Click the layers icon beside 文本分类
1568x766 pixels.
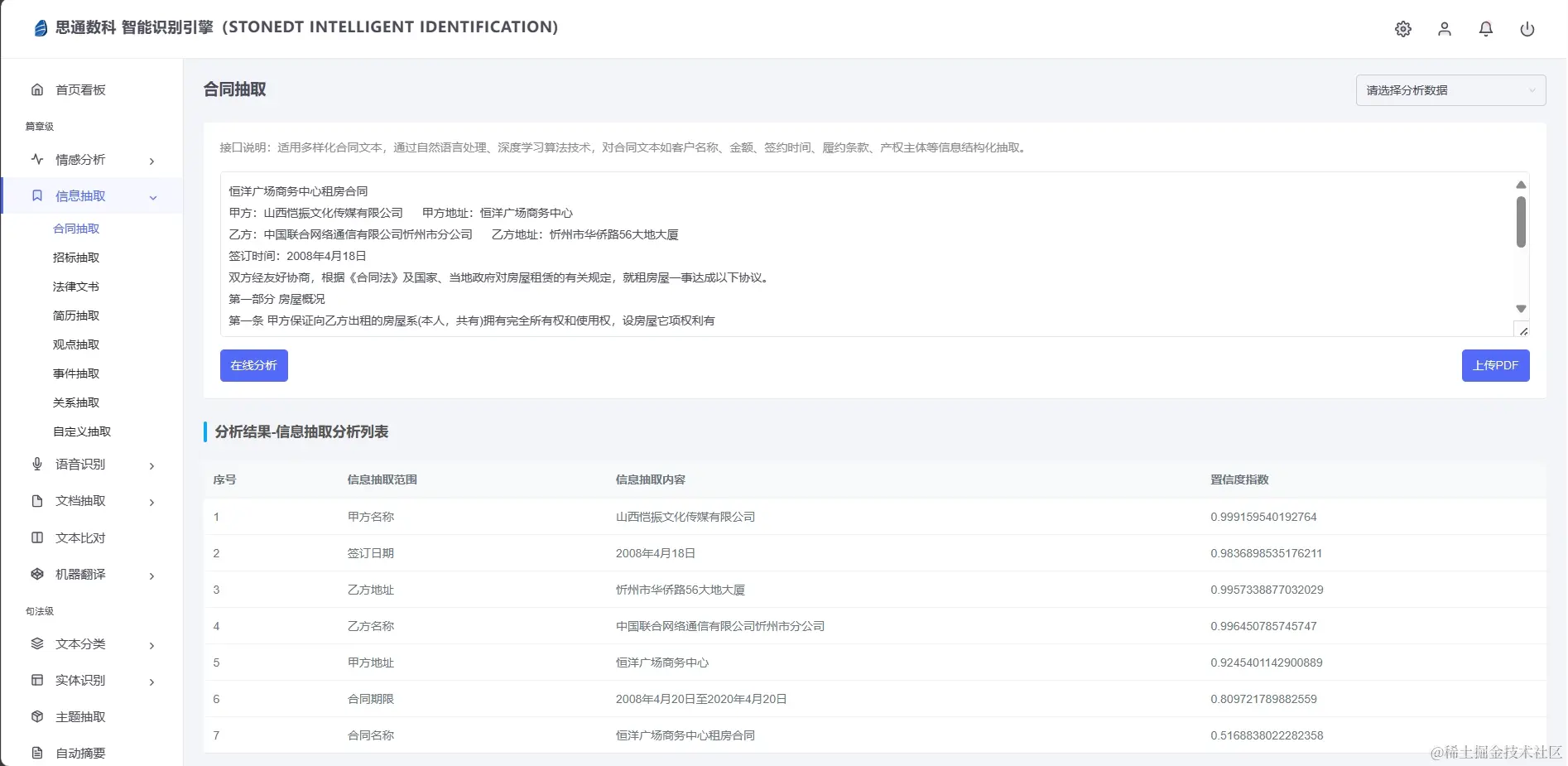click(x=37, y=643)
